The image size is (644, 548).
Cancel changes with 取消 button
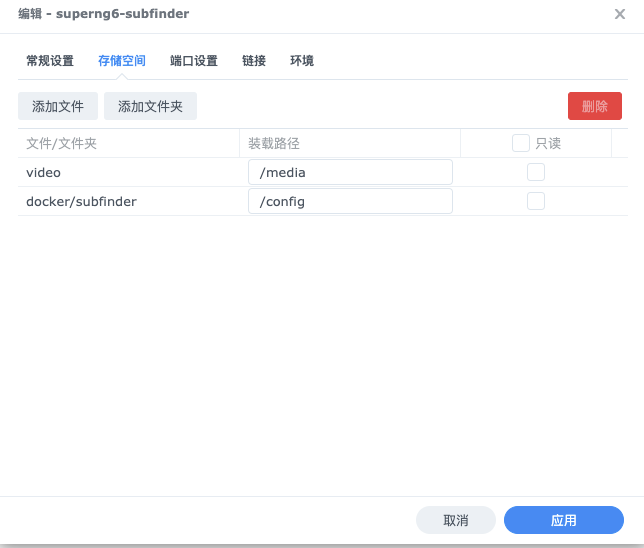pos(456,520)
